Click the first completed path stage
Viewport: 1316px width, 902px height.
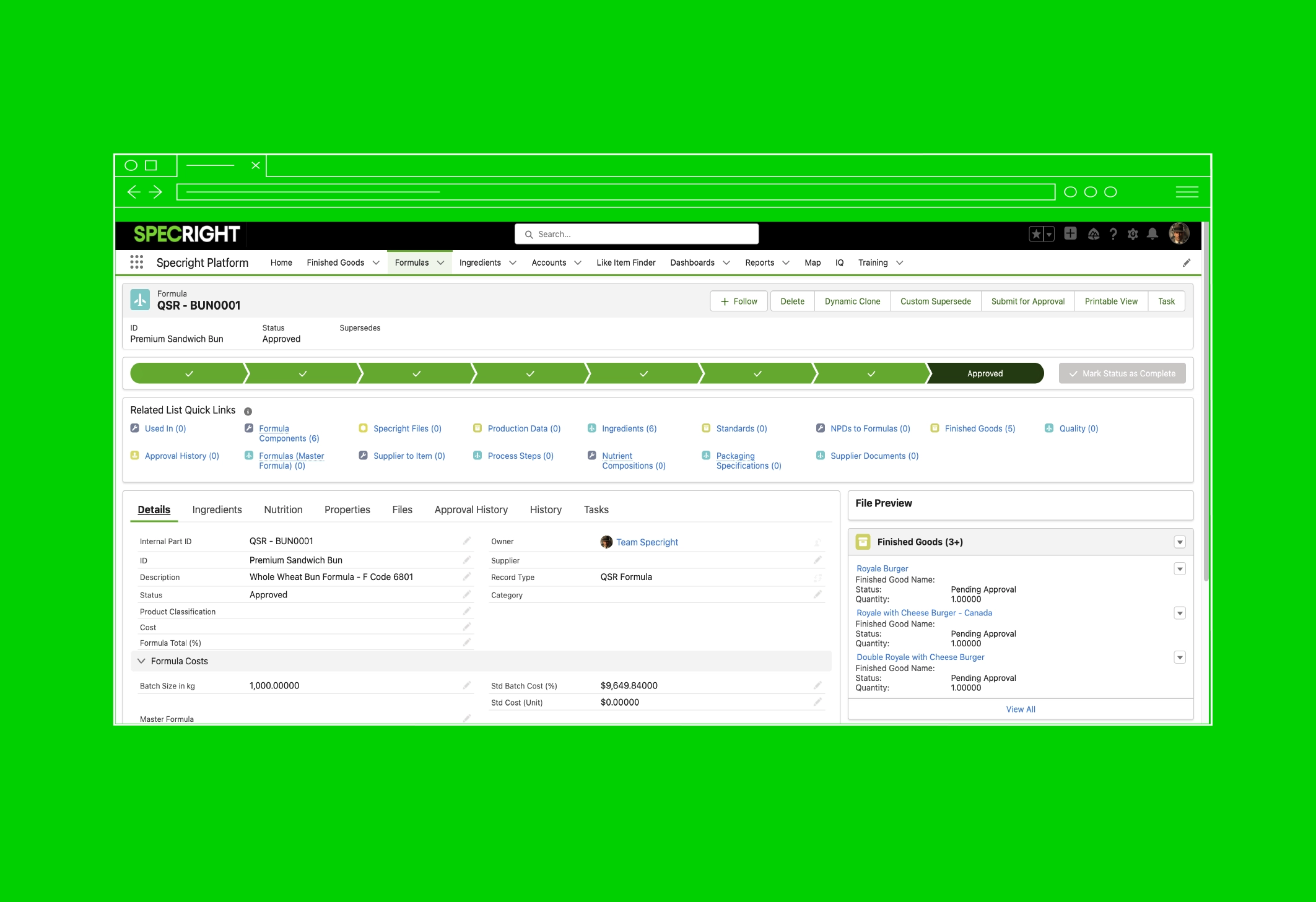(x=189, y=373)
